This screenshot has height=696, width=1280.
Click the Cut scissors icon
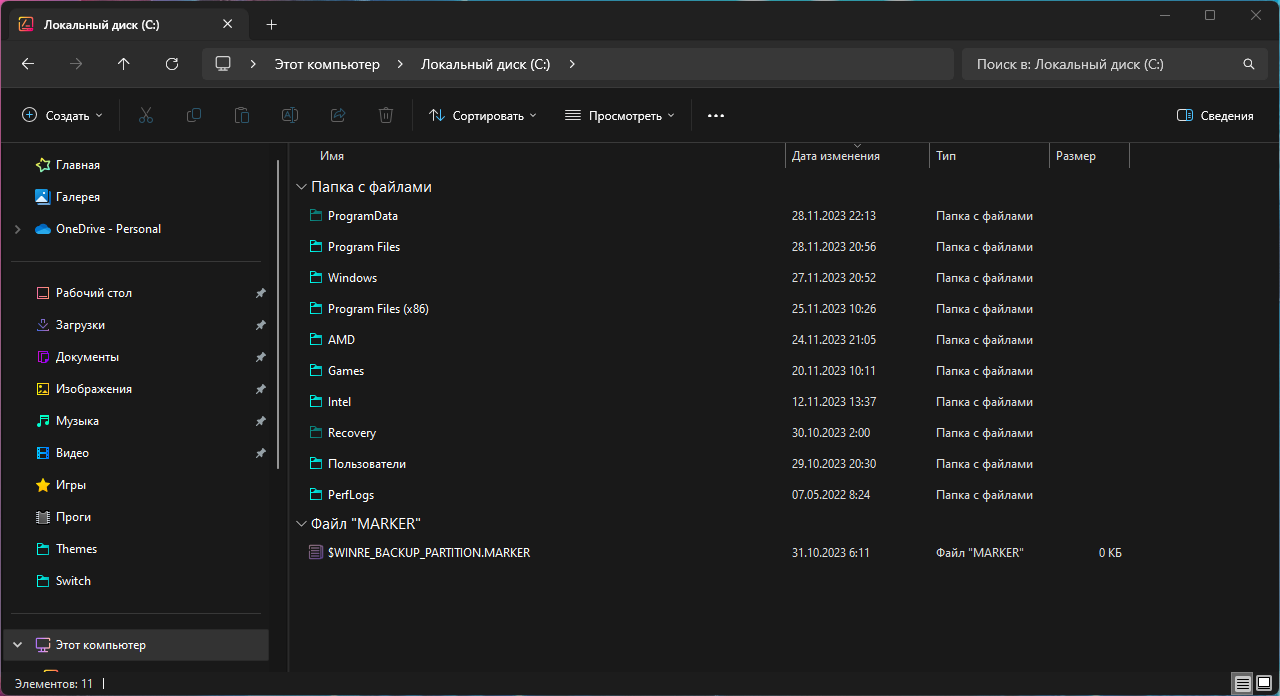[146, 116]
